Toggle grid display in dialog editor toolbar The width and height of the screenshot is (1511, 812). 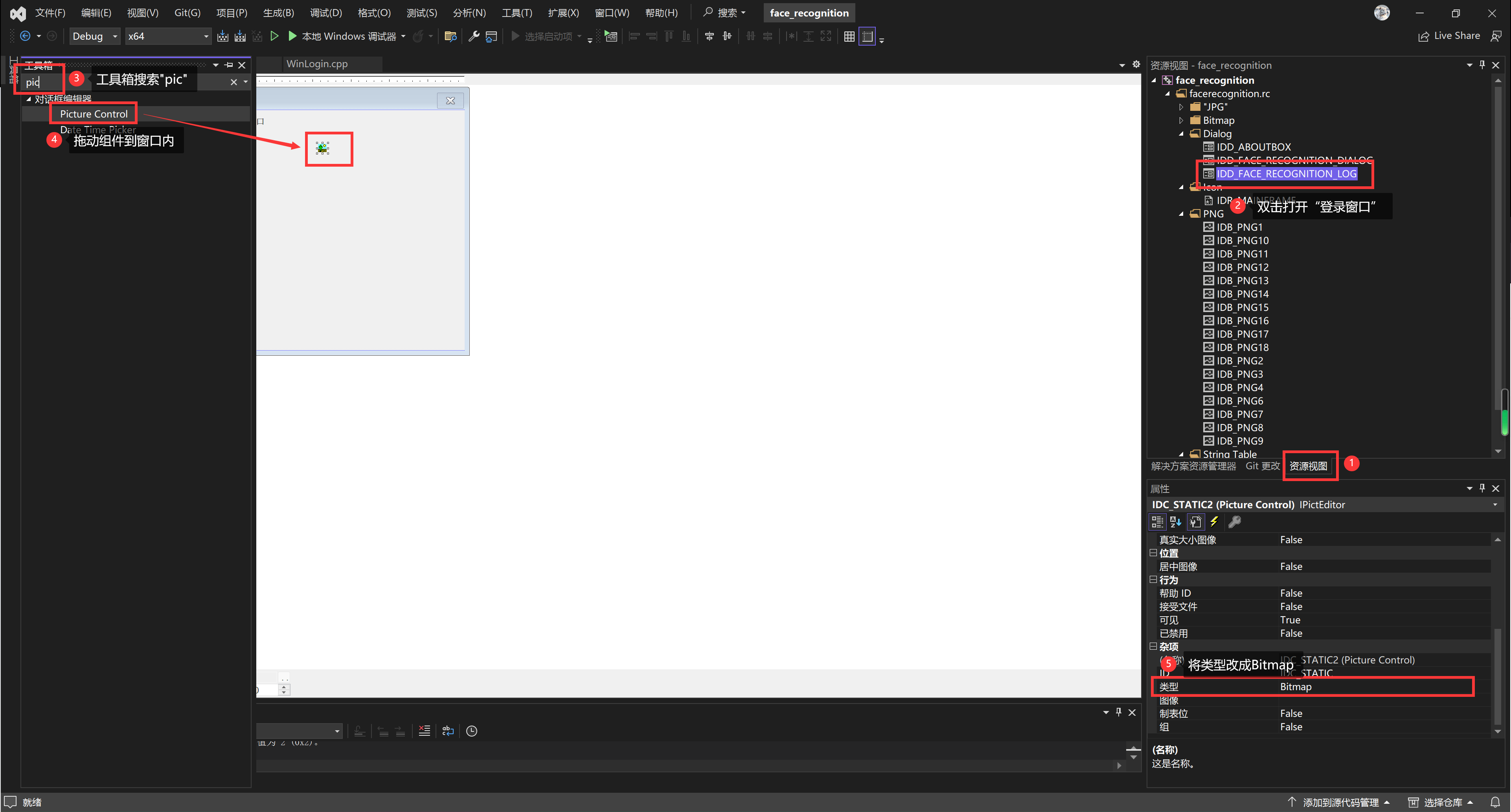tap(849, 37)
